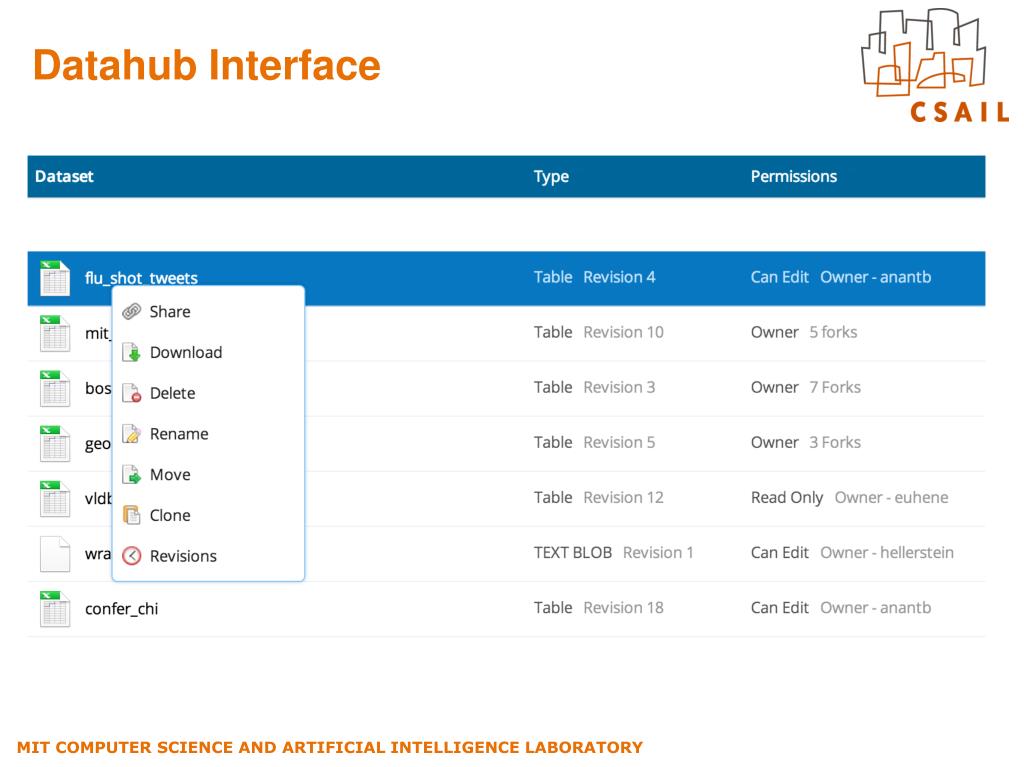Click the mit_ dataset name

98,334
